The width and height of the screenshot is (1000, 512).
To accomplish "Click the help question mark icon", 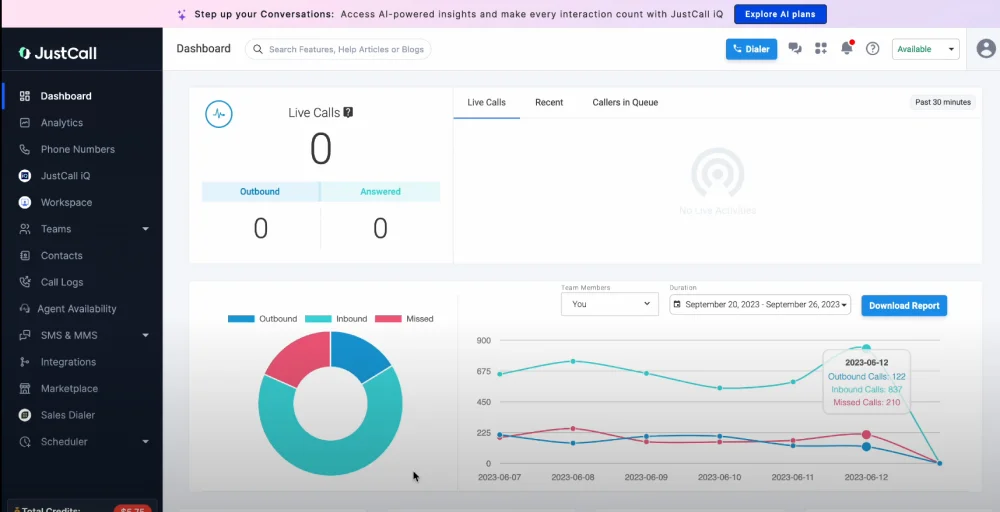I will click(872, 48).
